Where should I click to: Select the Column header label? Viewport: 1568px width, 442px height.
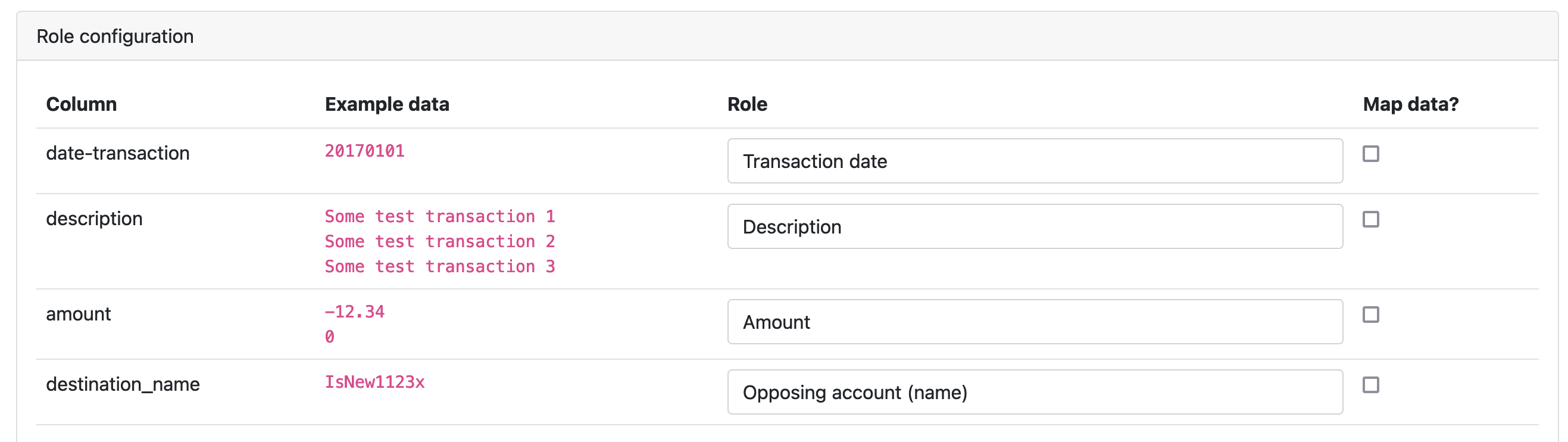click(x=82, y=104)
